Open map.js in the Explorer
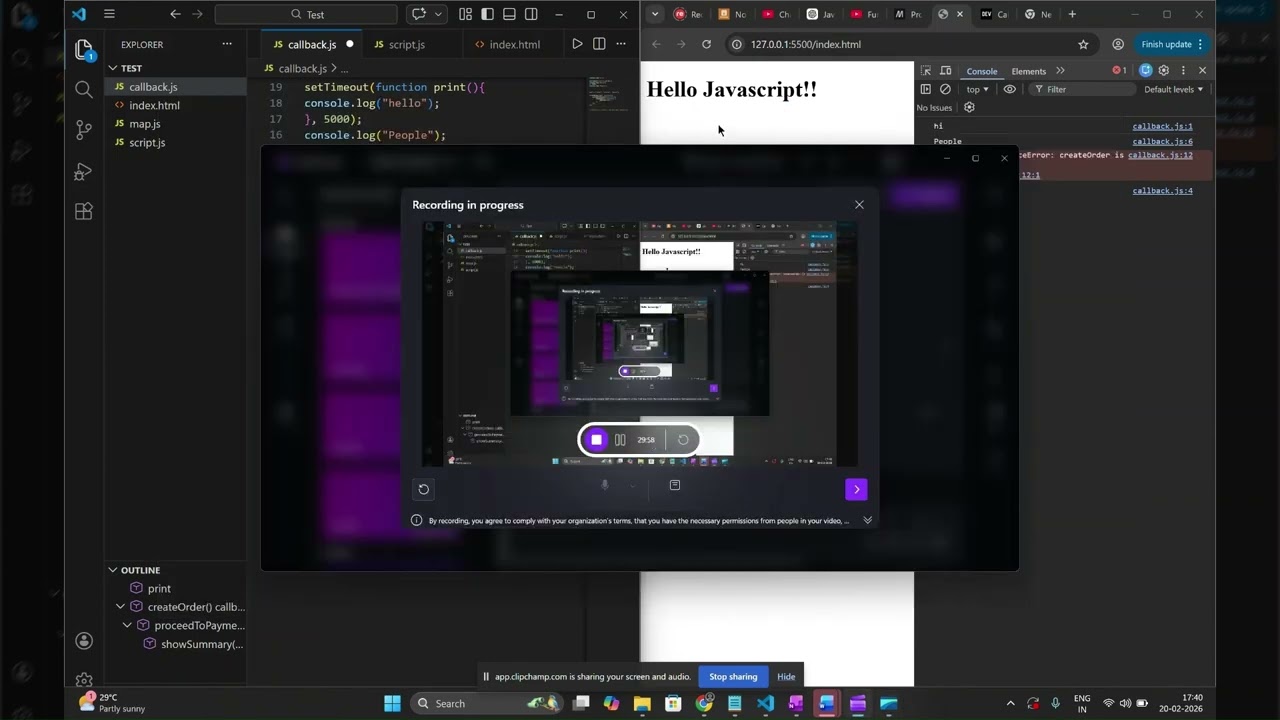The image size is (1280, 720). [145, 124]
